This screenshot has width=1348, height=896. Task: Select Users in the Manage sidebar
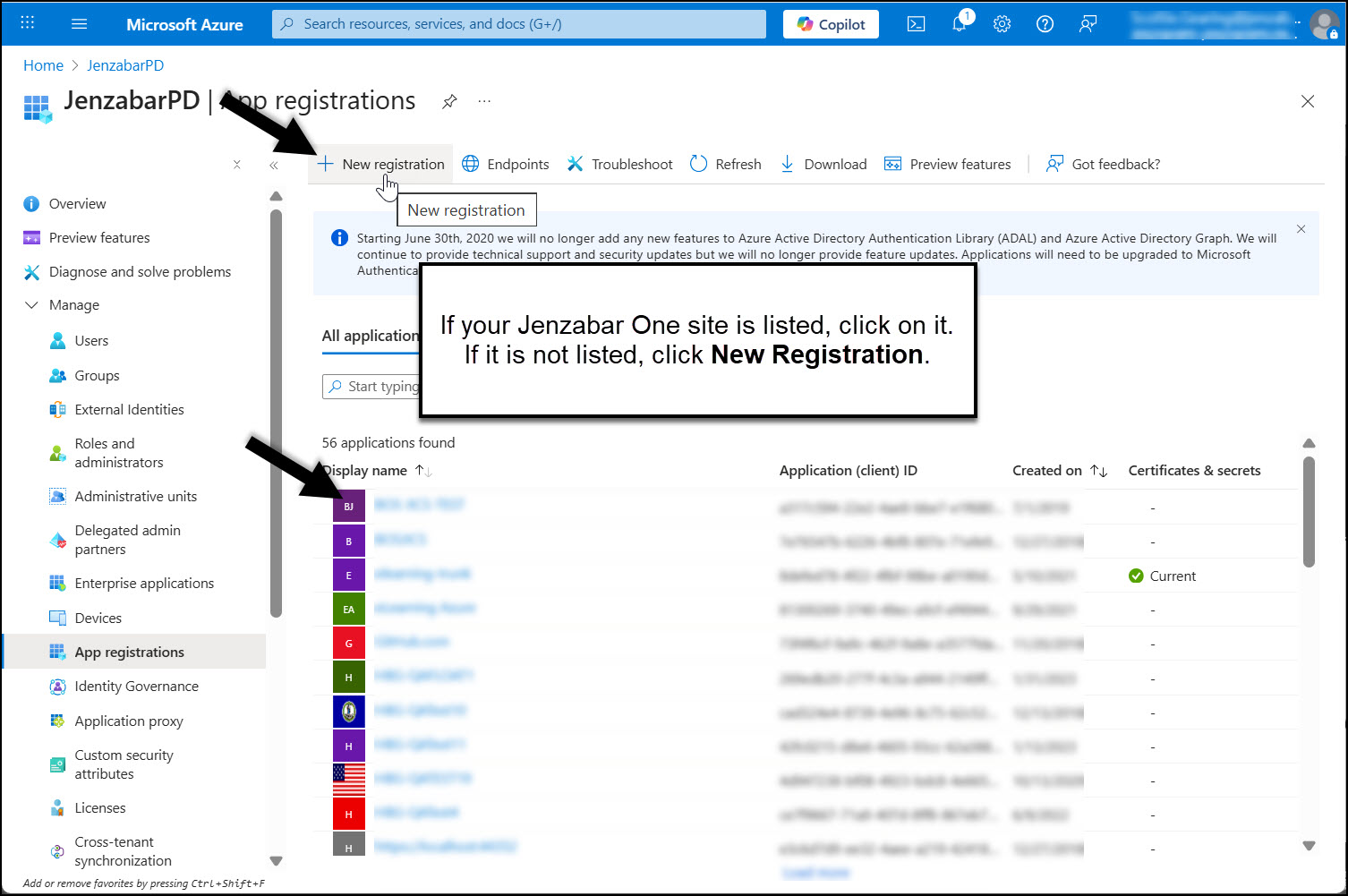point(90,340)
